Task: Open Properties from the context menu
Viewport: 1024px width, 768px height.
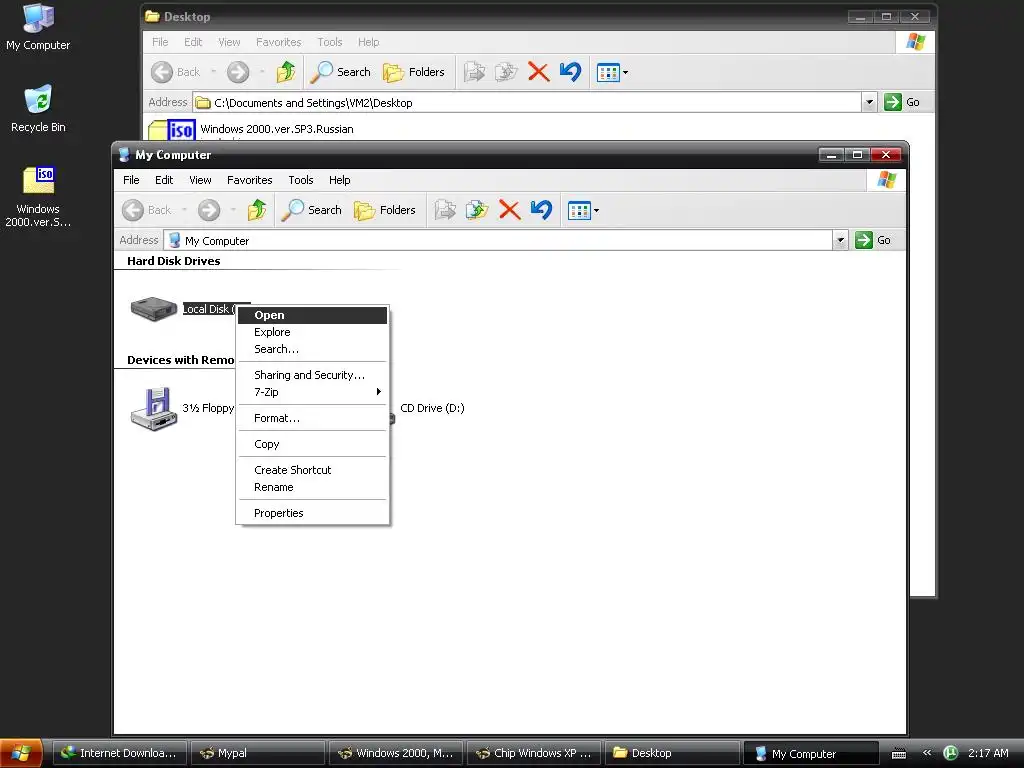Action: [312, 513]
